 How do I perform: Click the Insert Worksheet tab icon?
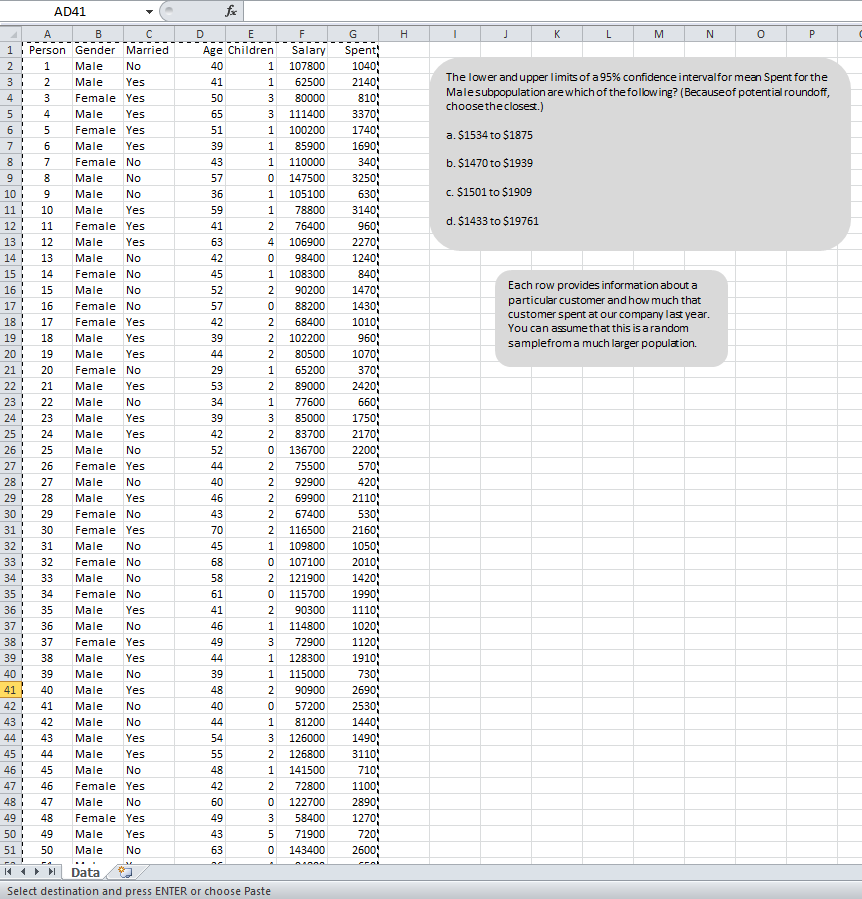[125, 872]
